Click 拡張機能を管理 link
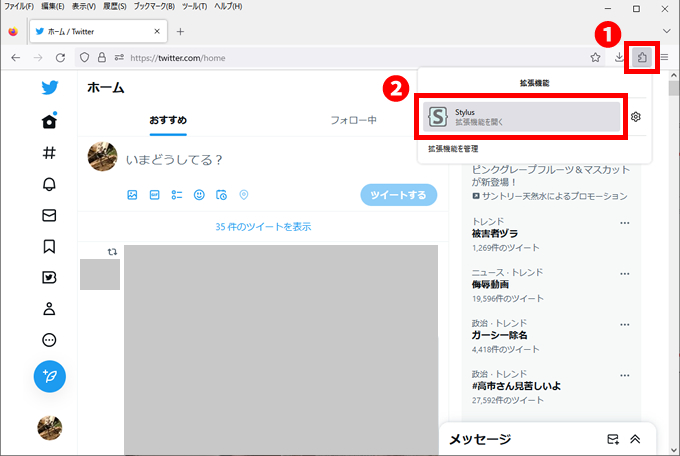The width and height of the screenshot is (680, 456). tap(453, 149)
